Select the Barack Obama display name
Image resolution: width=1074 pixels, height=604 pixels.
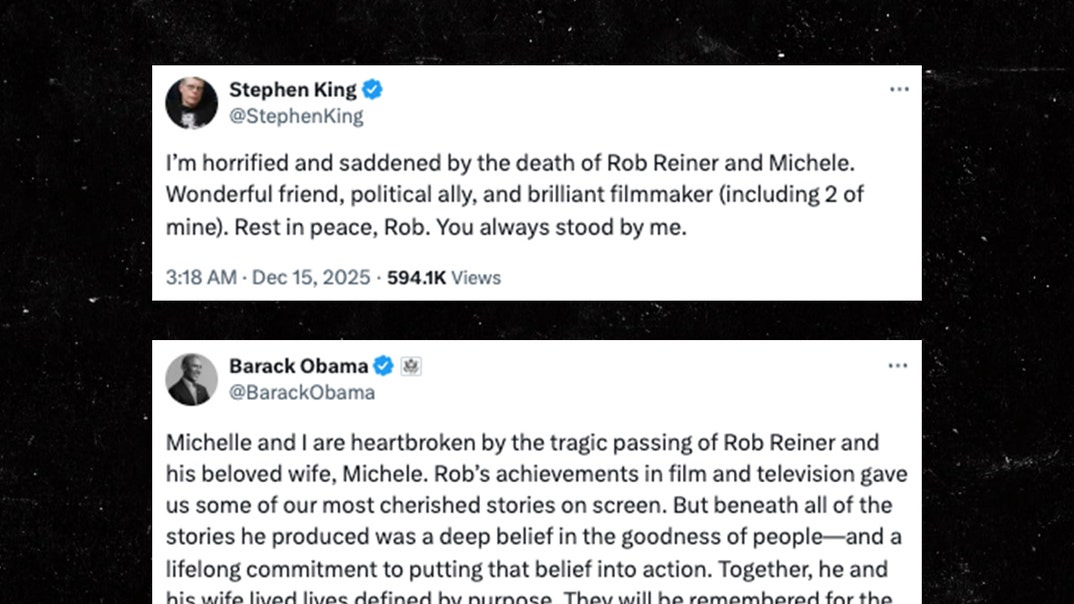point(300,366)
